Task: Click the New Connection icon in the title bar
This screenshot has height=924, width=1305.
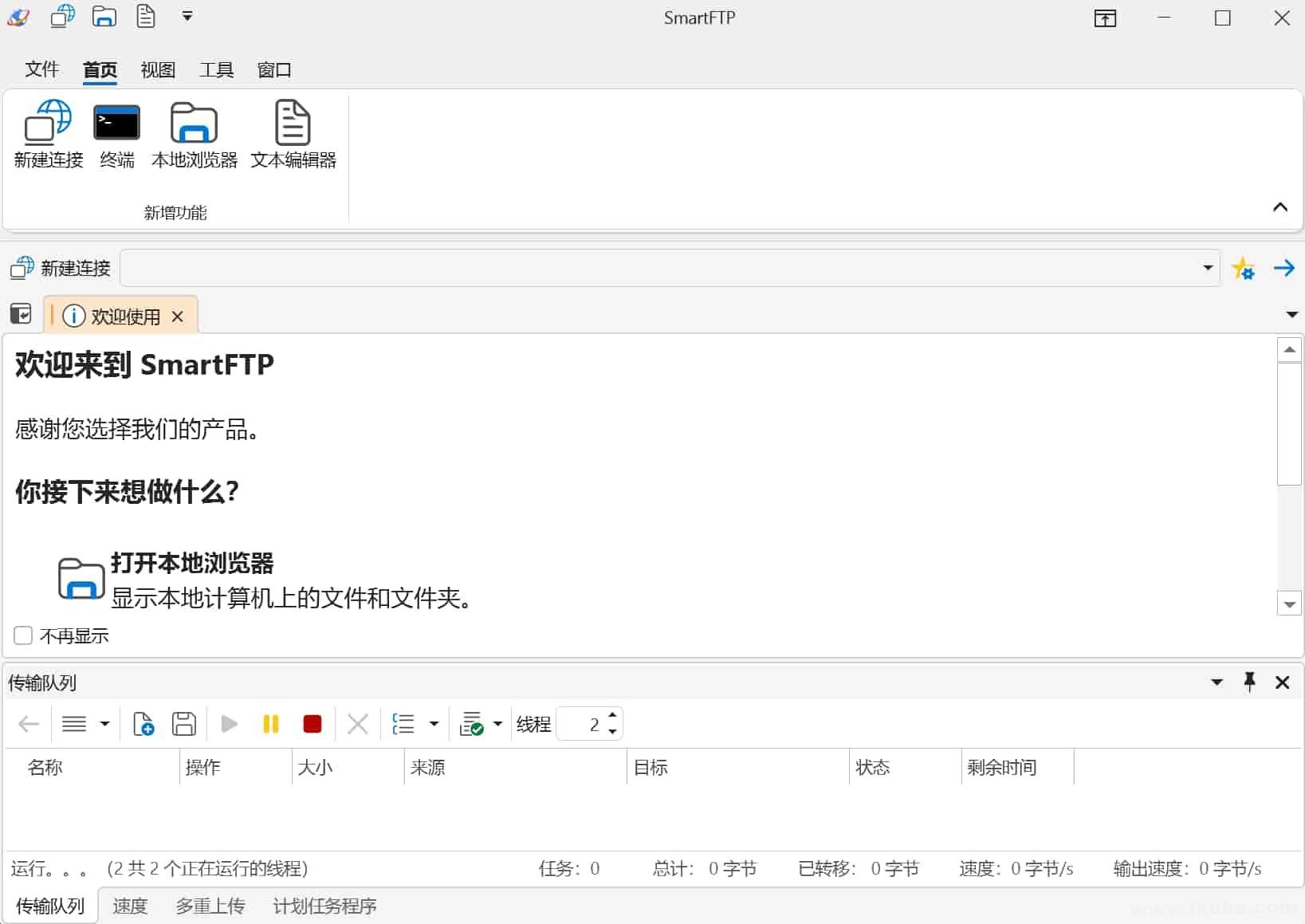Action: (62, 16)
